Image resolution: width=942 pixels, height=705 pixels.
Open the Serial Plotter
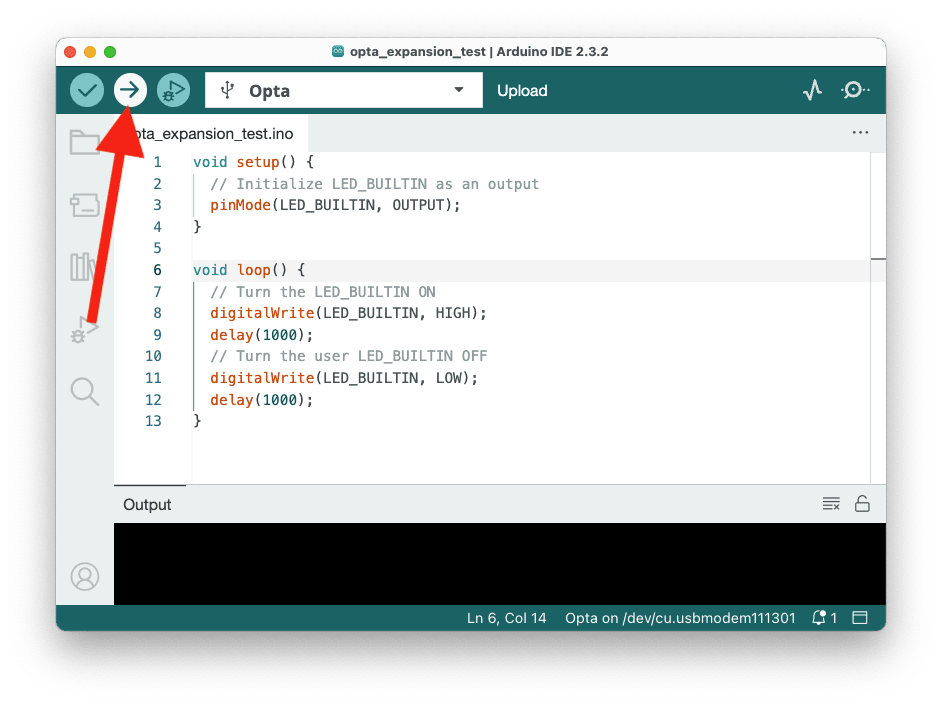(812, 90)
